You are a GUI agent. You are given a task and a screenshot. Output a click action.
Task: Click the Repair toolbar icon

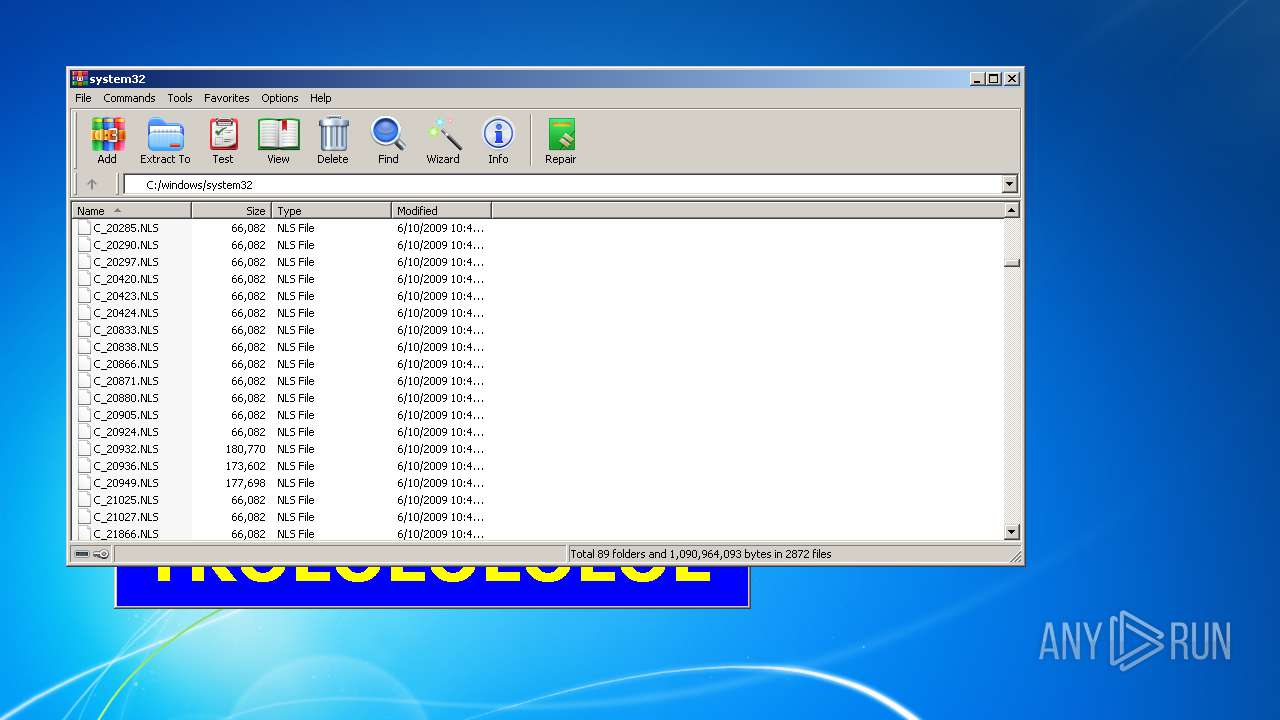pyautogui.click(x=561, y=134)
